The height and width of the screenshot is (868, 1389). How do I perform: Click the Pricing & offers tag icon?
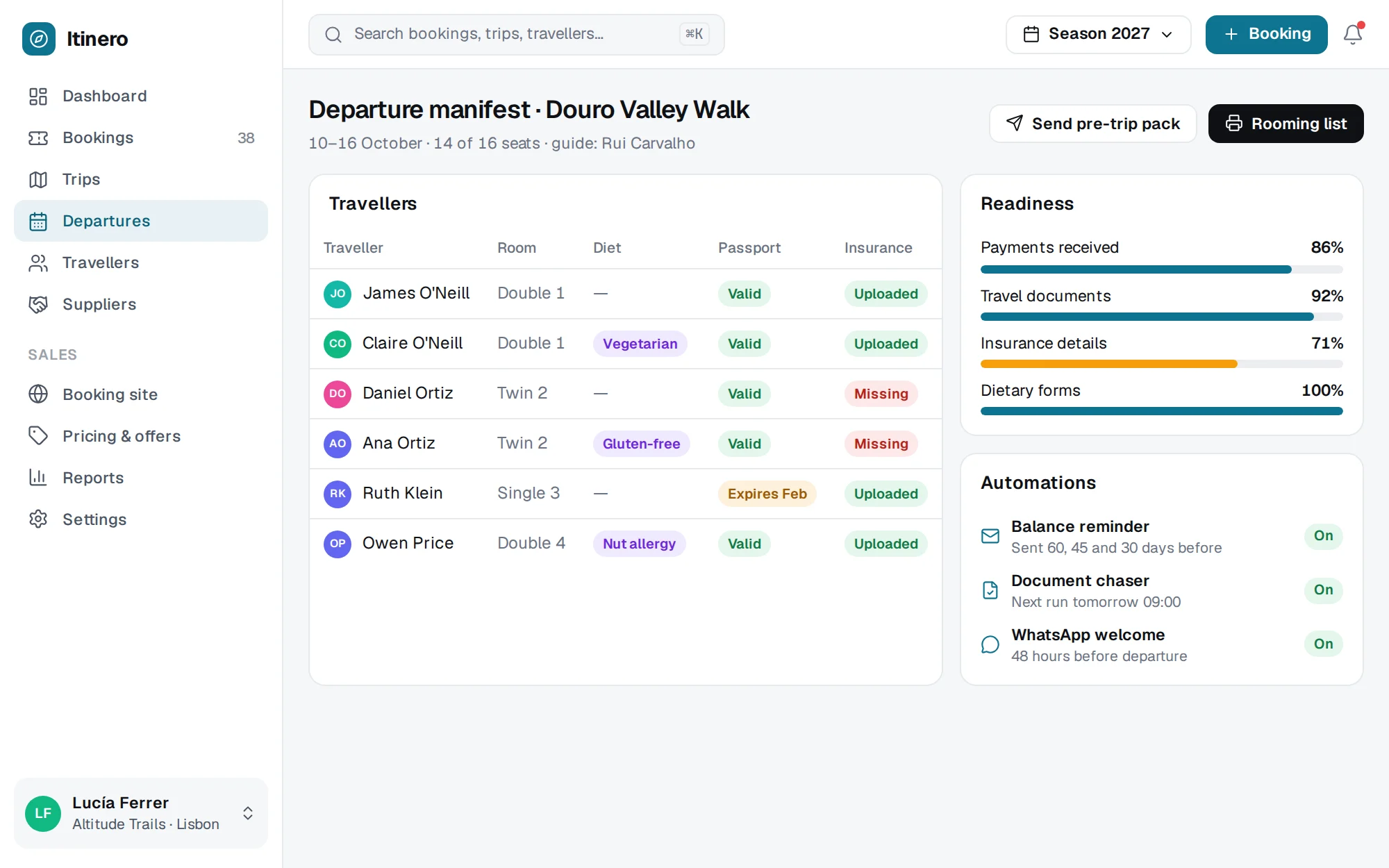coord(38,436)
